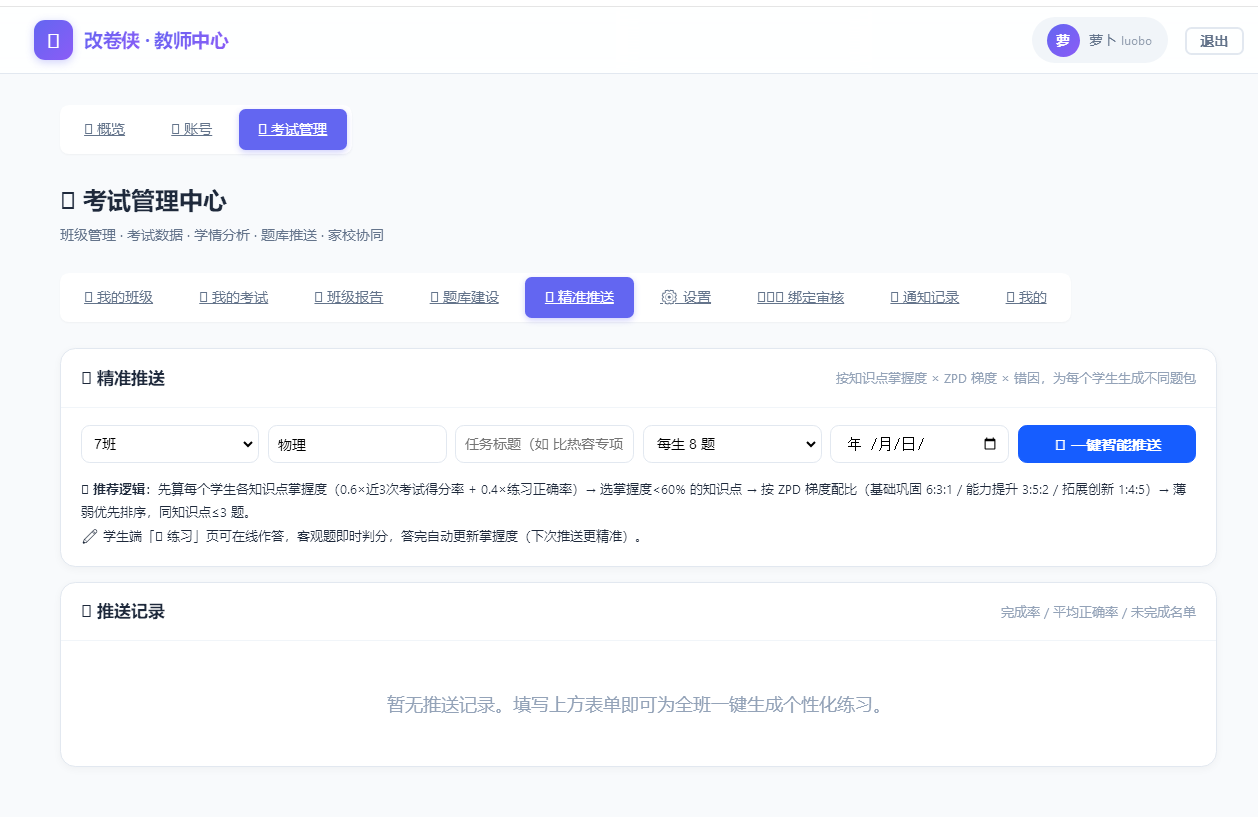Click the 任务标题 input field

click(544, 444)
